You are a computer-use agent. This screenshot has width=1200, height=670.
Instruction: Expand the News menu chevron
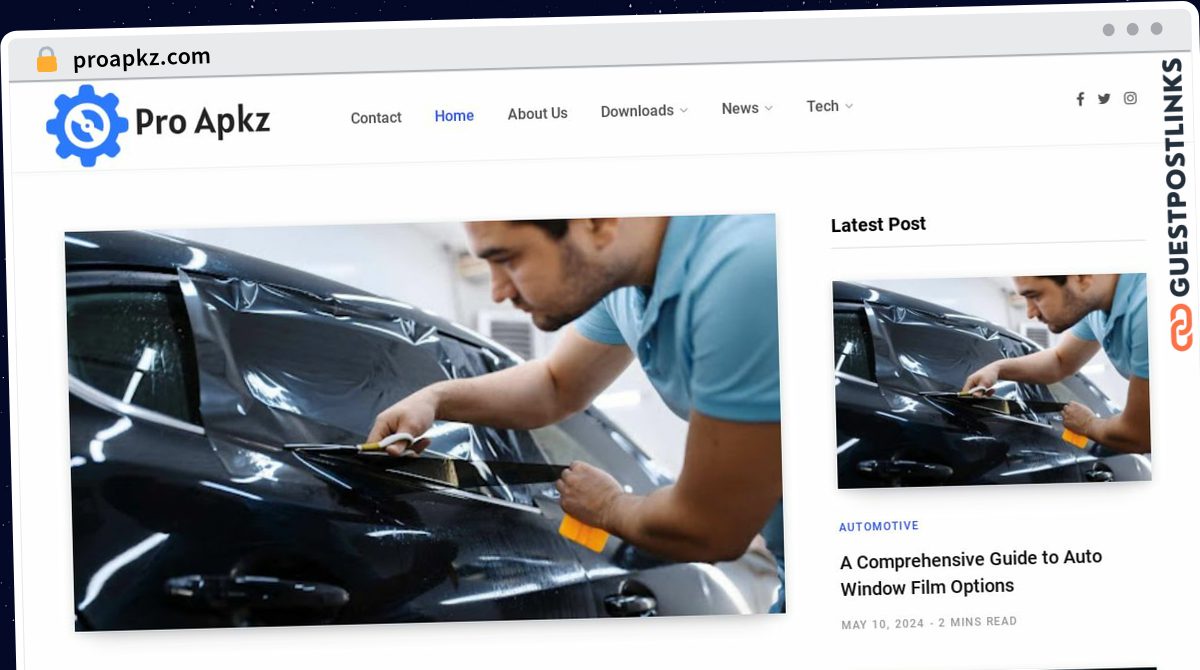(x=769, y=108)
